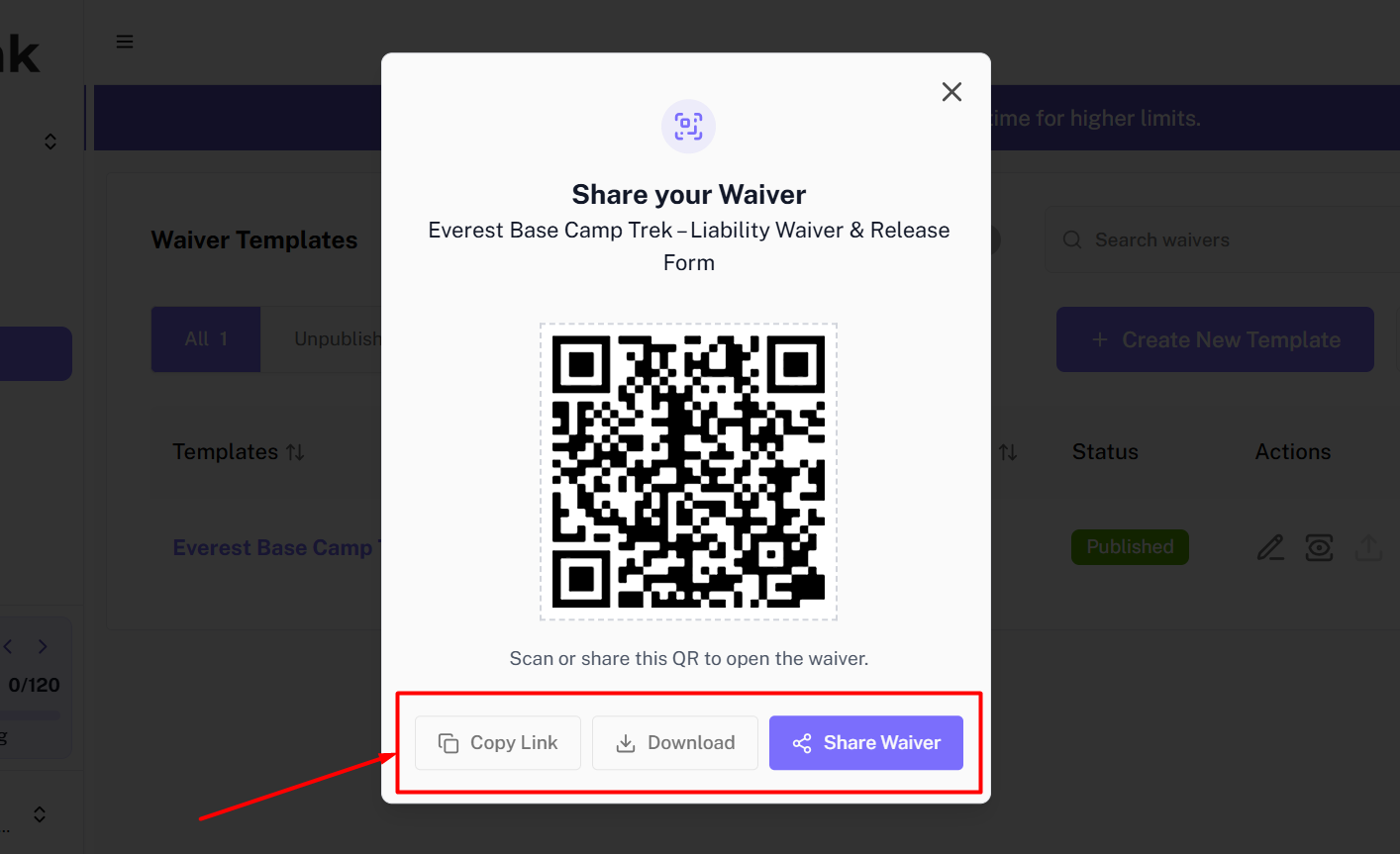Select the All tab
The width and height of the screenshot is (1400, 854).
pyautogui.click(x=206, y=339)
